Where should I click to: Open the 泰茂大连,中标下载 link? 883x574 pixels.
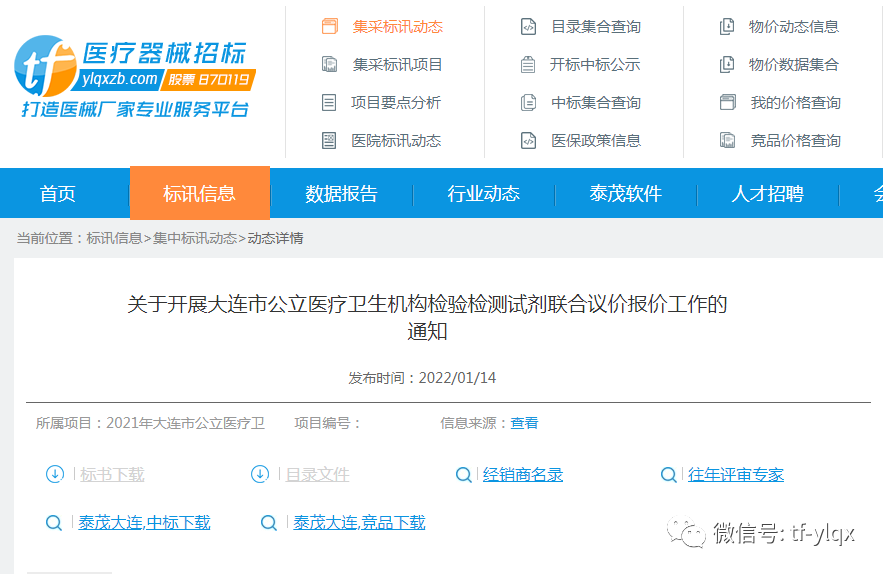coord(144,522)
